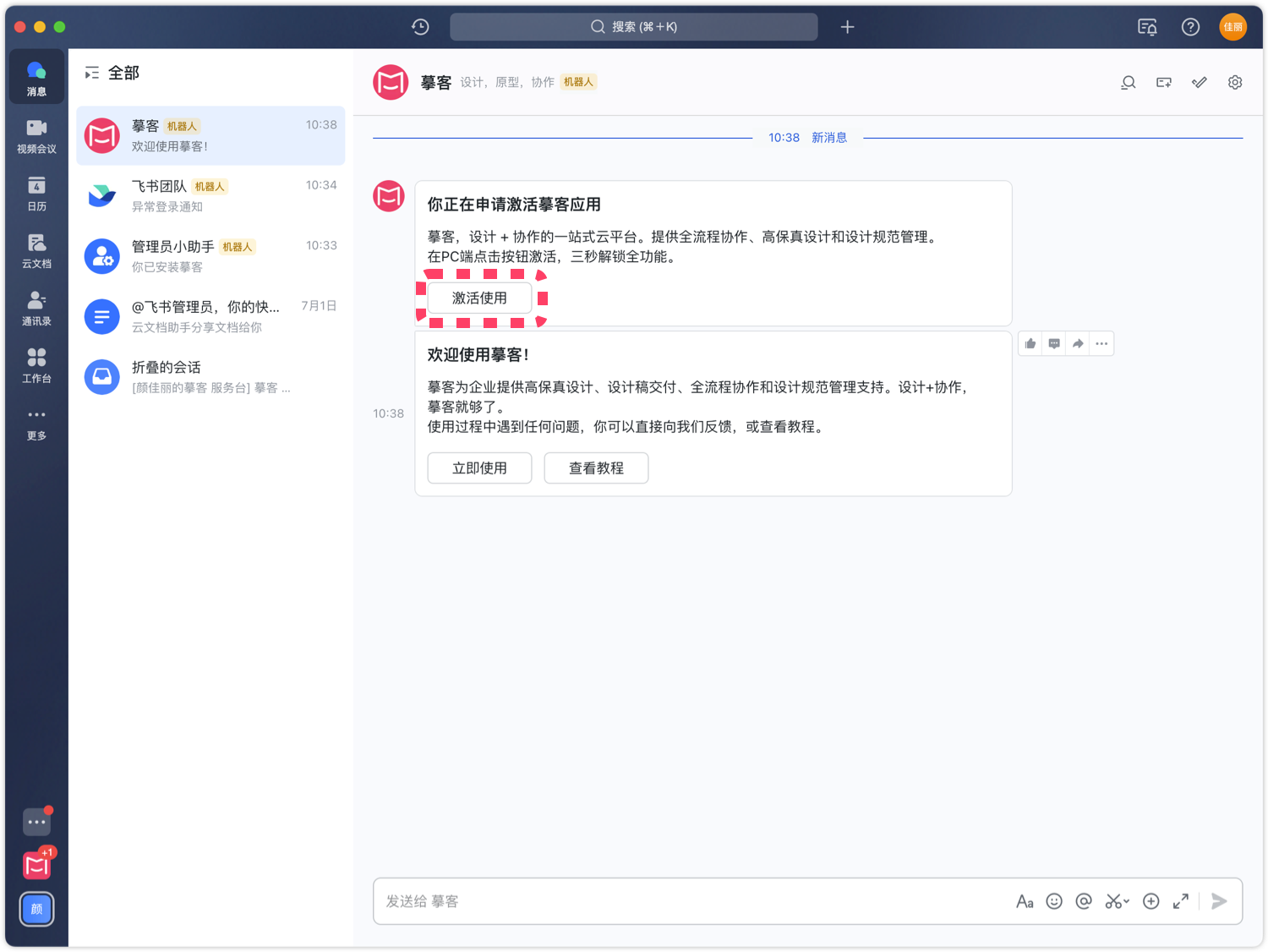Image resolution: width=1268 pixels, height=952 pixels.
Task: Click the 摹客 name in chat header
Action: (436, 83)
